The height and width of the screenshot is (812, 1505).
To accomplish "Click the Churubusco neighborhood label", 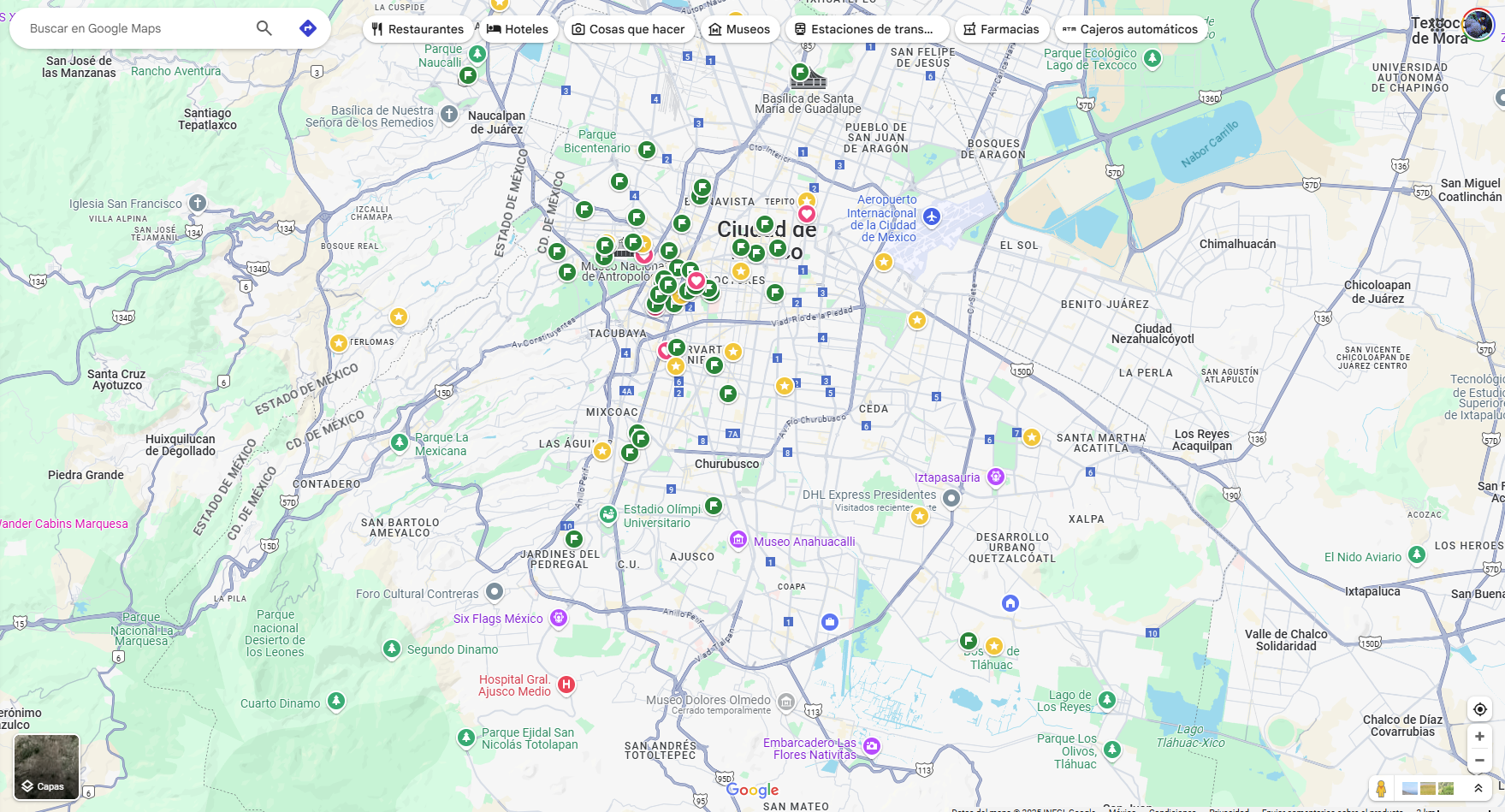I will pyautogui.click(x=726, y=464).
